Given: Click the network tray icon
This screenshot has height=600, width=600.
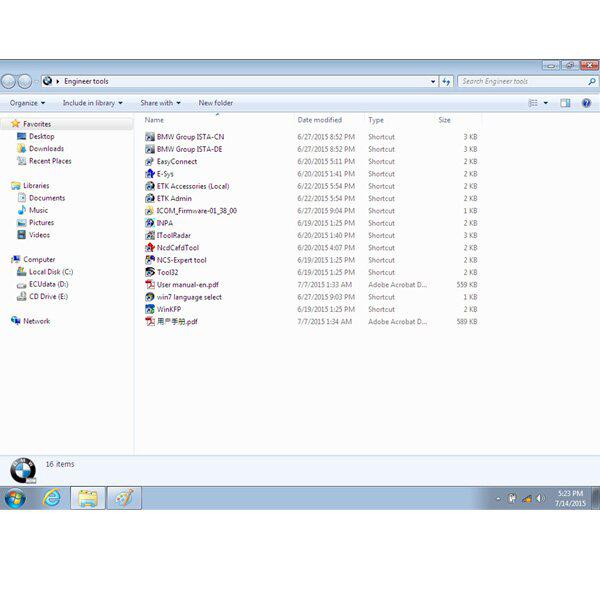Looking at the screenshot, I should coord(527,498).
